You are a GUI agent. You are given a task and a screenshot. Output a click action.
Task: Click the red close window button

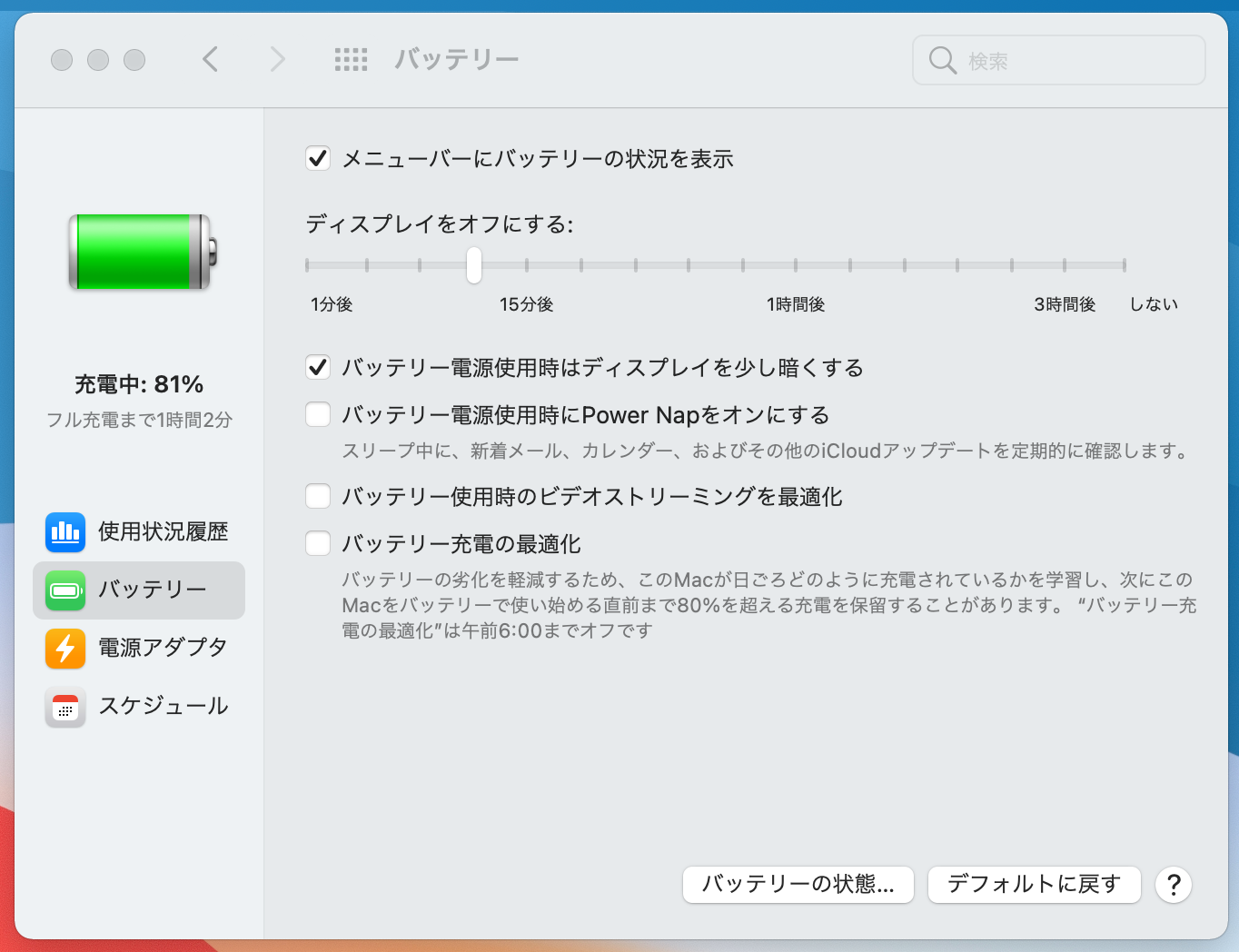(62, 60)
